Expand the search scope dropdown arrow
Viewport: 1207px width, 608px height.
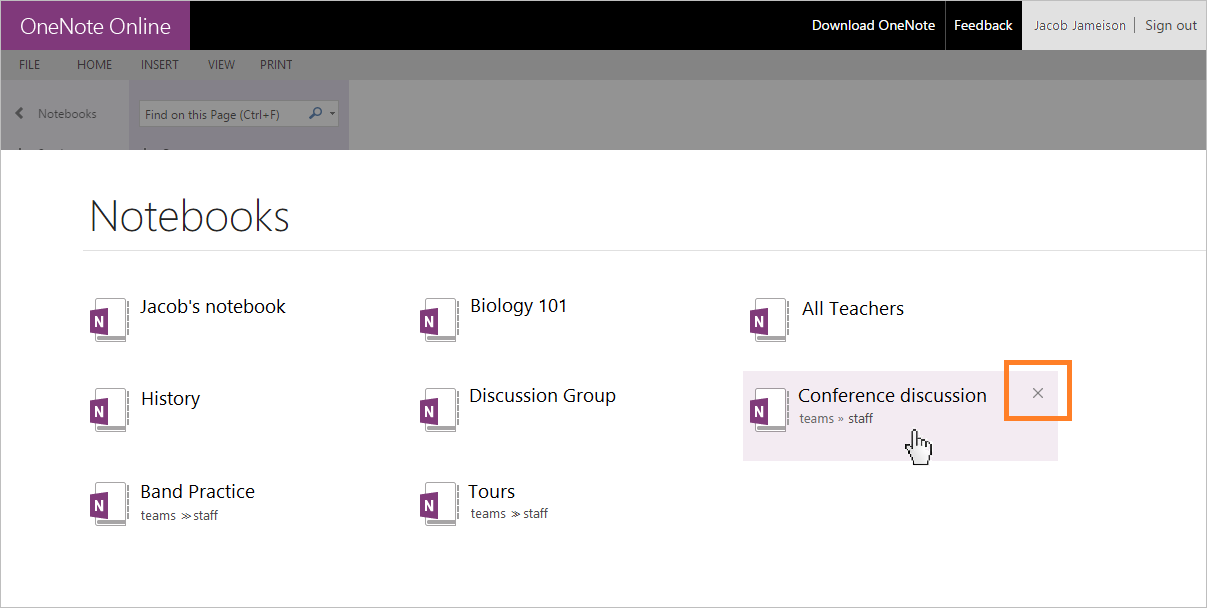333,114
